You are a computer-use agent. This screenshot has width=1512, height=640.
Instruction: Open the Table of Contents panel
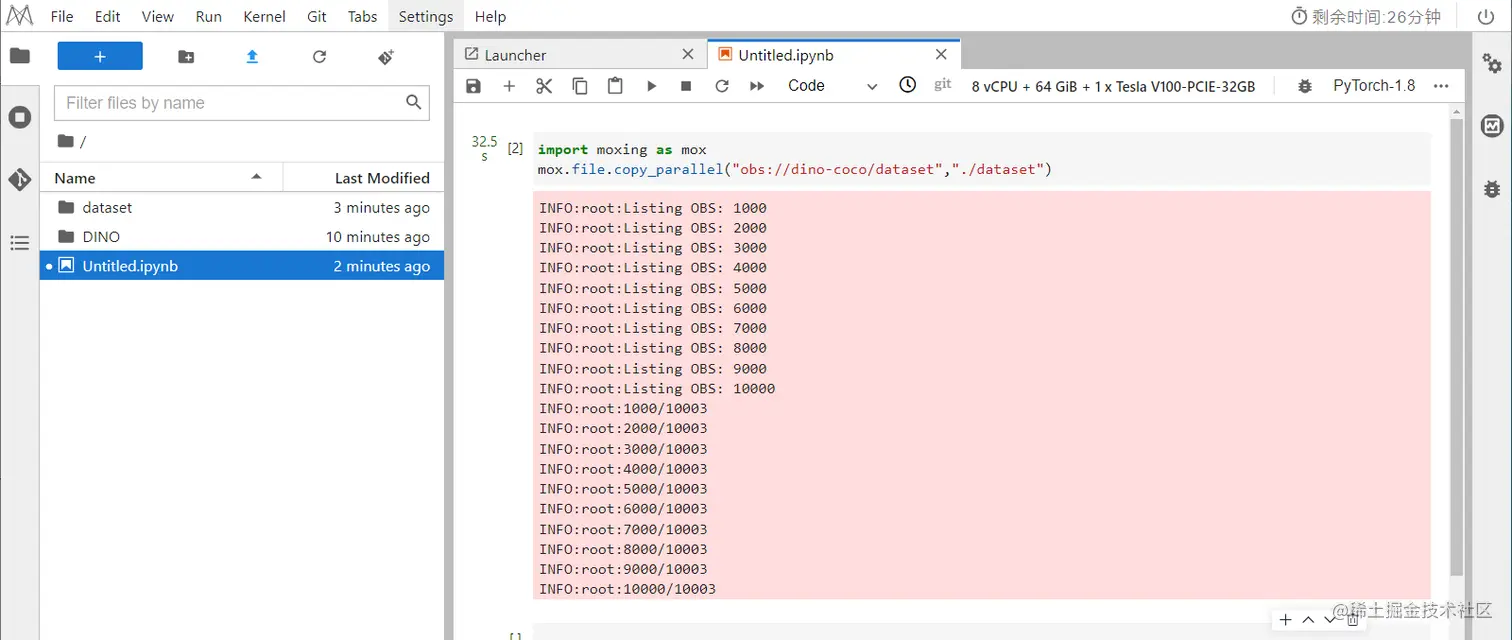click(19, 242)
